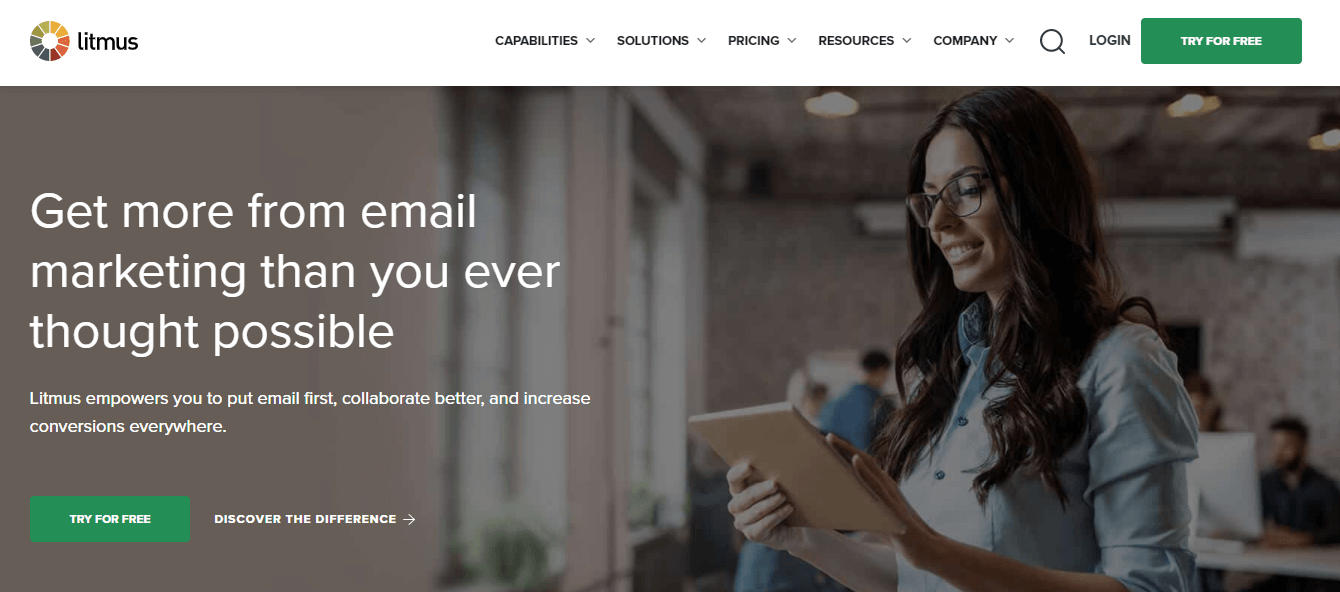
Task: Select the Company menu label
Action: [965, 41]
